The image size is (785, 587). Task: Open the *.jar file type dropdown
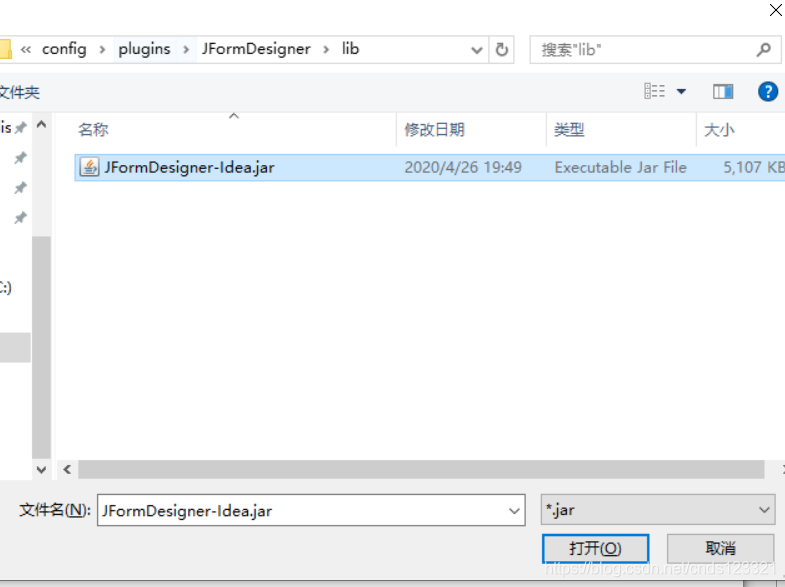click(658, 510)
